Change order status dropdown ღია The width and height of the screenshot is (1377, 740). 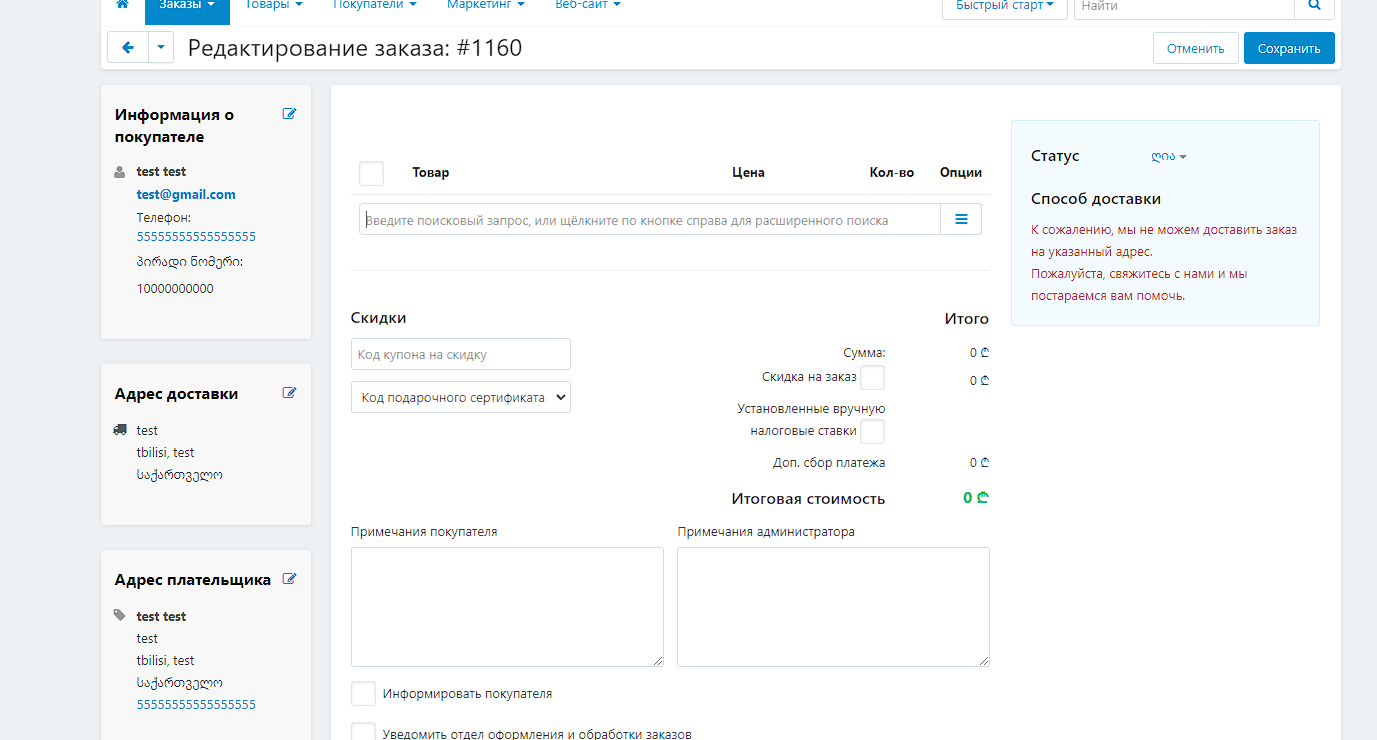1168,157
